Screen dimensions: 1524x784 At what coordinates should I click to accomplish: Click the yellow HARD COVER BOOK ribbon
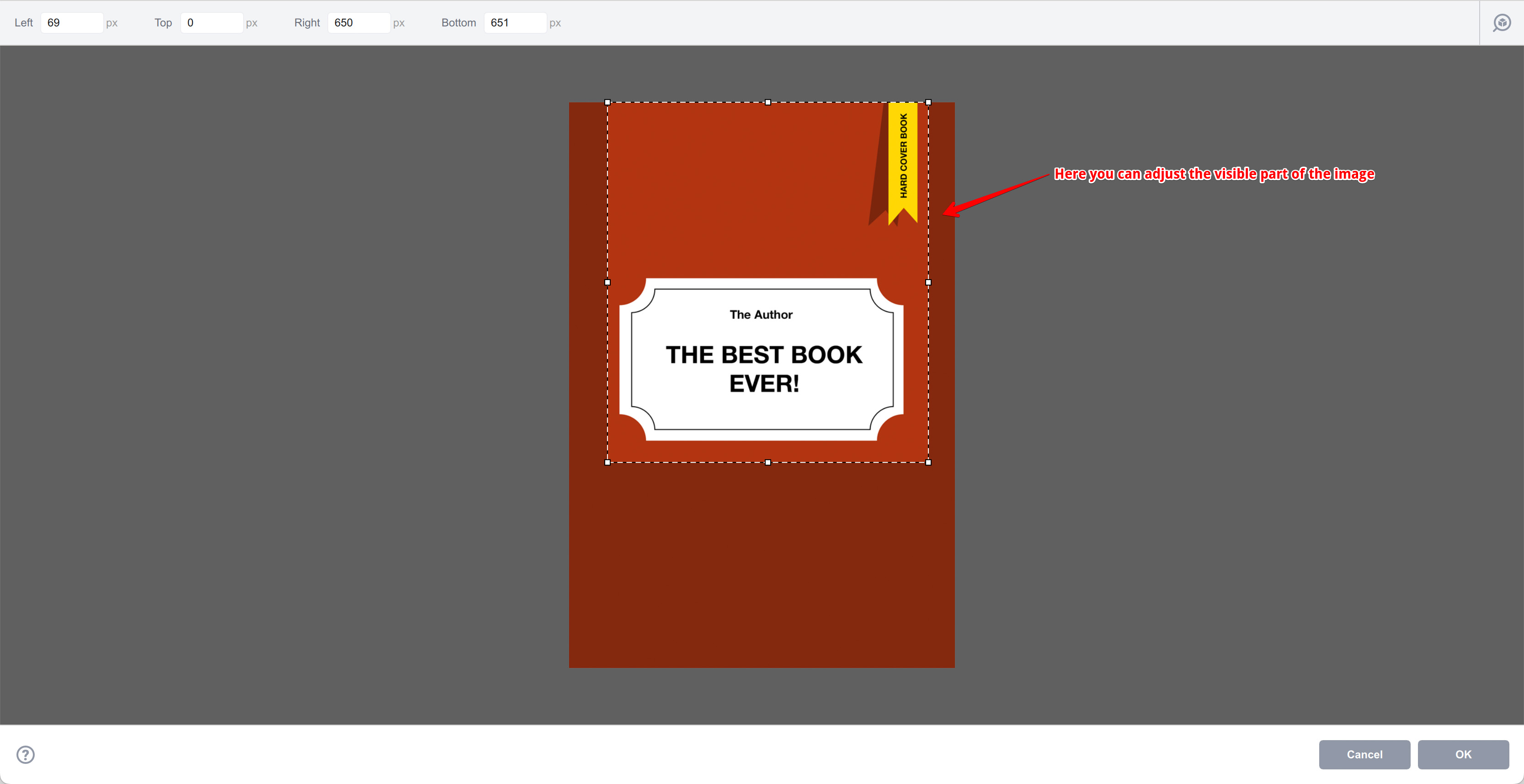coord(903,157)
